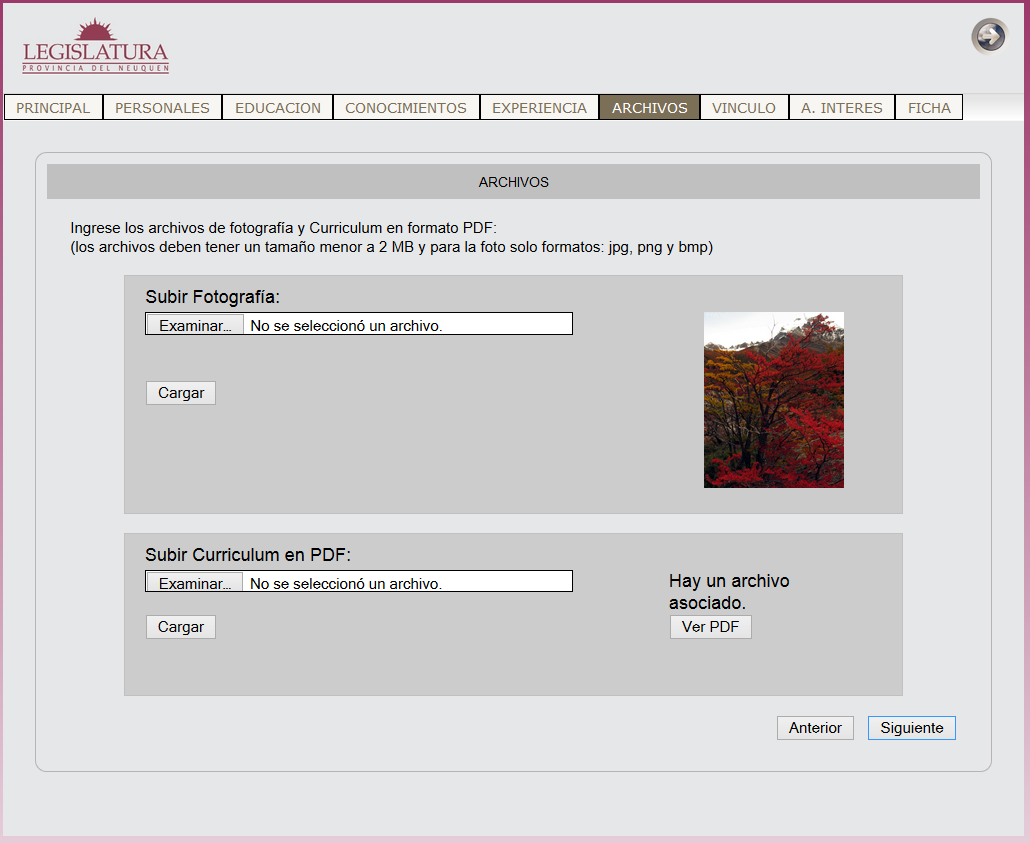Go to the EDUCACION tab

coord(278,108)
